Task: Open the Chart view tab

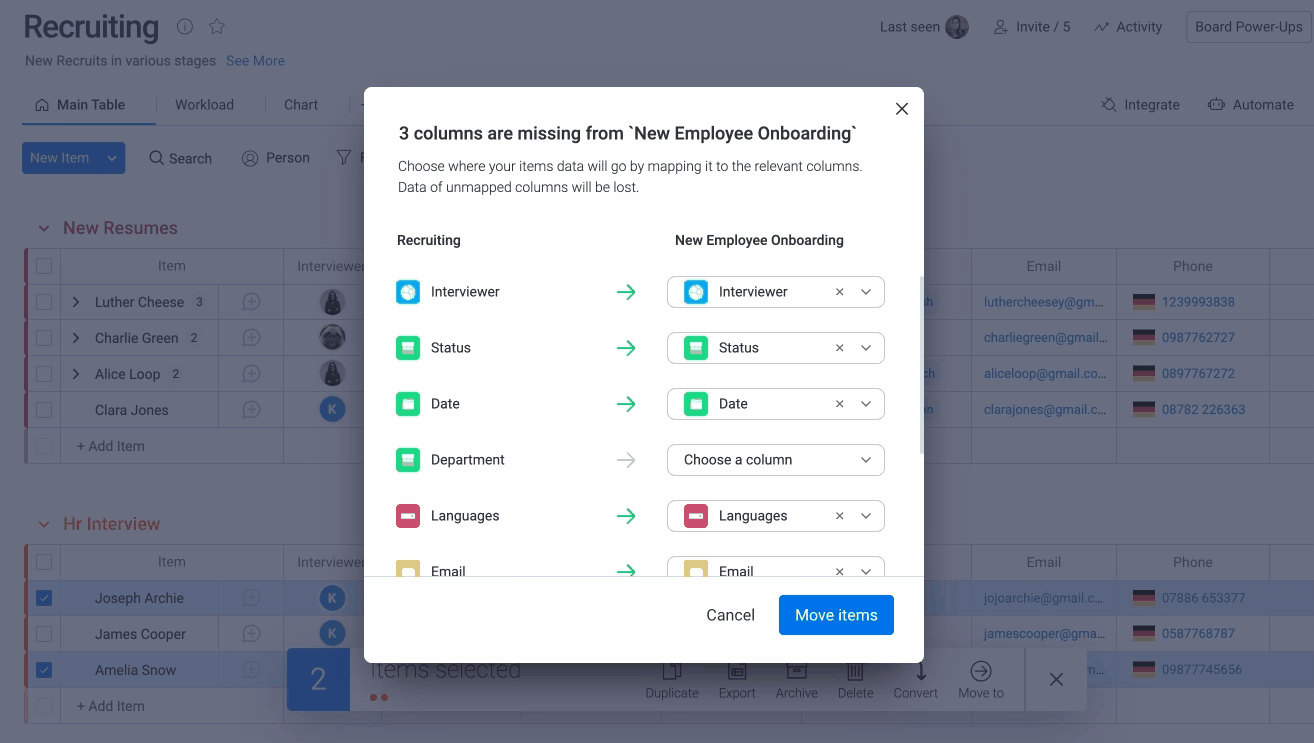Action: coord(301,105)
